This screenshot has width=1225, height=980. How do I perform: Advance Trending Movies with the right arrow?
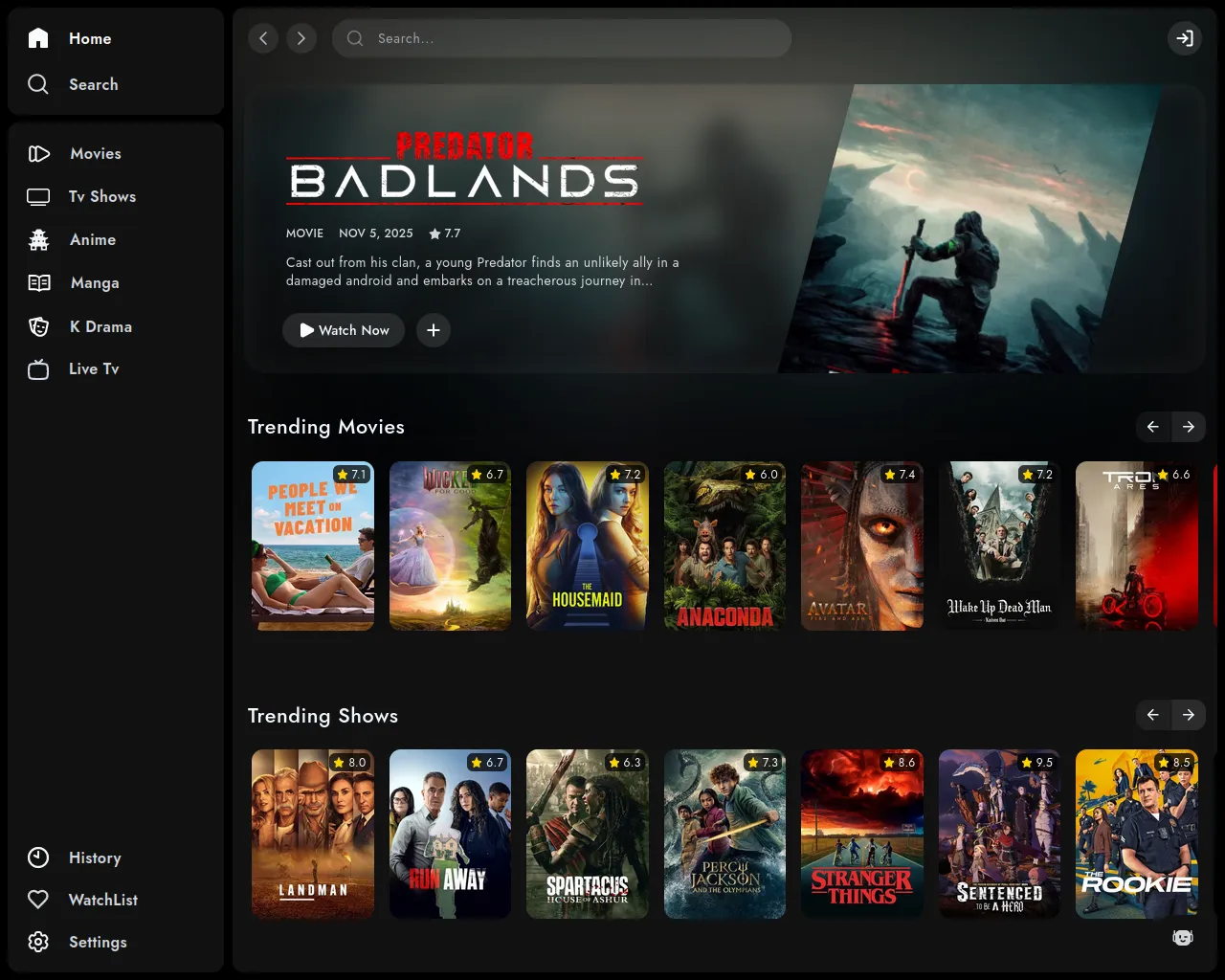pyautogui.click(x=1189, y=427)
